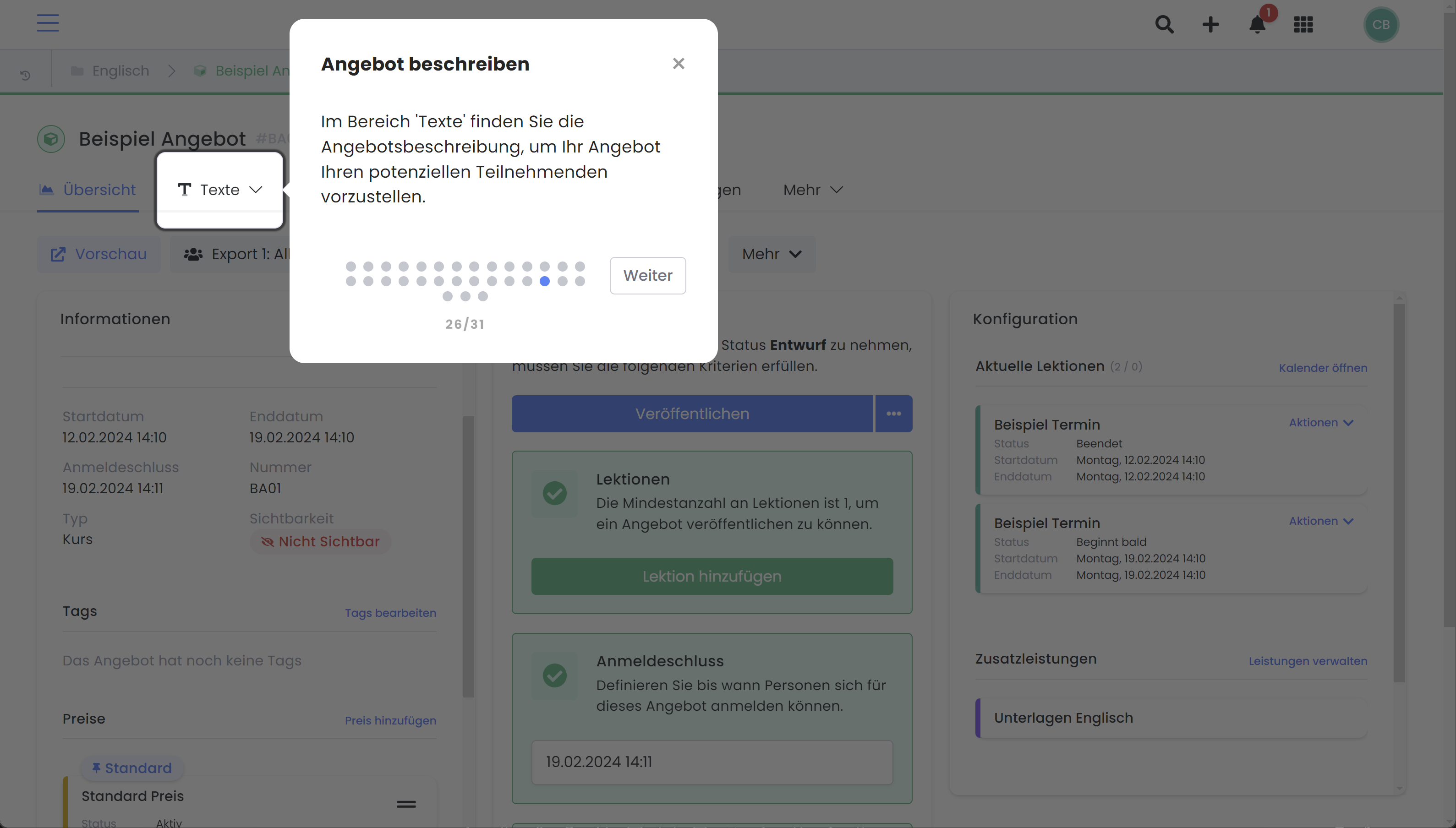Click the drag handle on Standard Preis
Image resolution: width=1456 pixels, height=828 pixels.
pyautogui.click(x=406, y=804)
